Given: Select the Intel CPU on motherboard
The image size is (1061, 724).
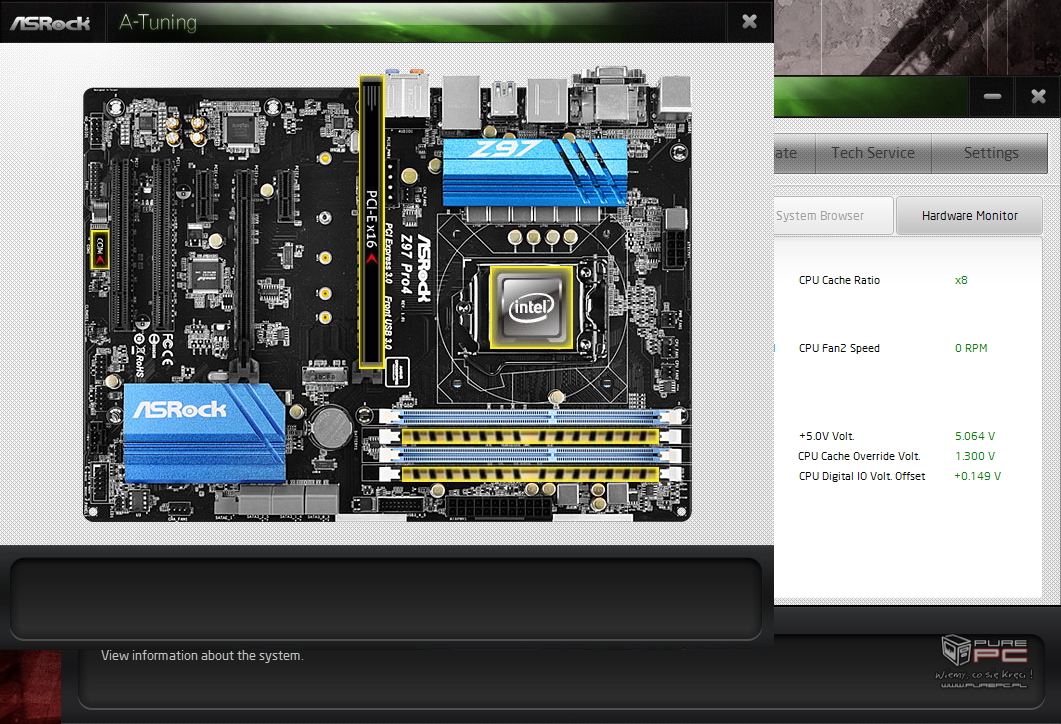Looking at the screenshot, I should 531,307.
